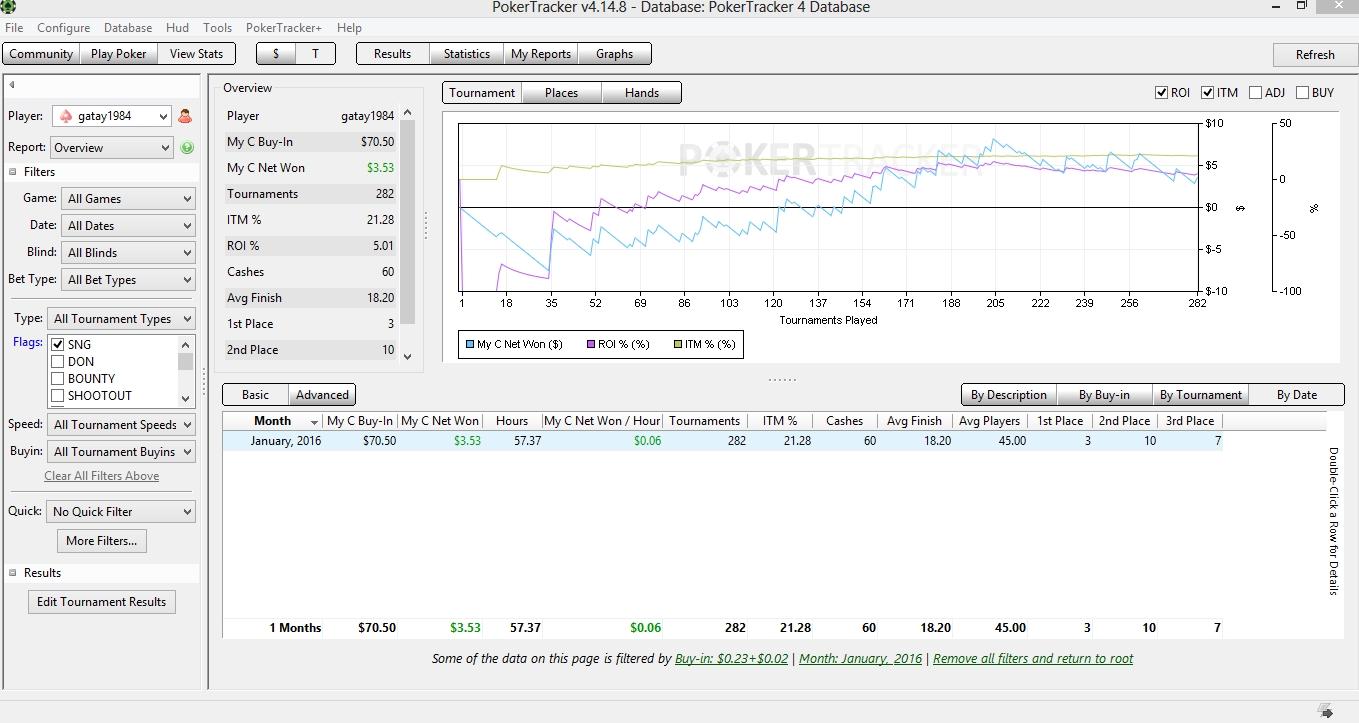Click Remove all filters and return to root
This screenshot has height=723, width=1359.
point(1033,659)
